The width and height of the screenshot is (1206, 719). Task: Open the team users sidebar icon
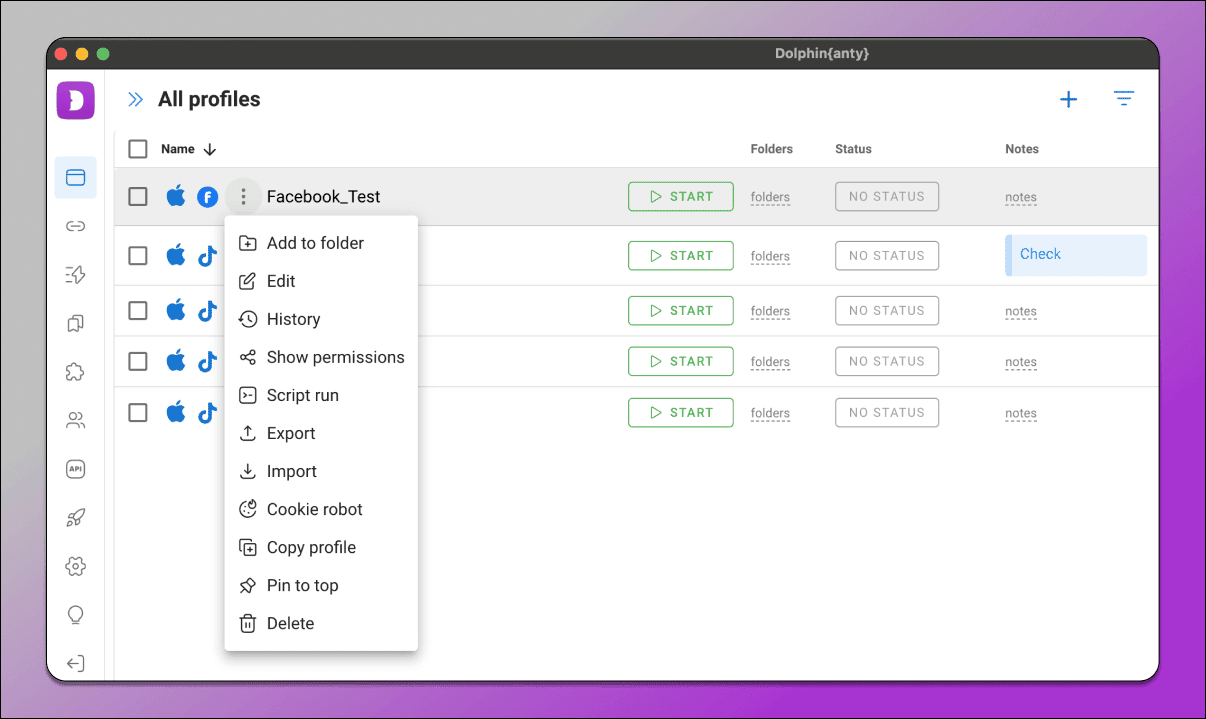pyautogui.click(x=75, y=420)
